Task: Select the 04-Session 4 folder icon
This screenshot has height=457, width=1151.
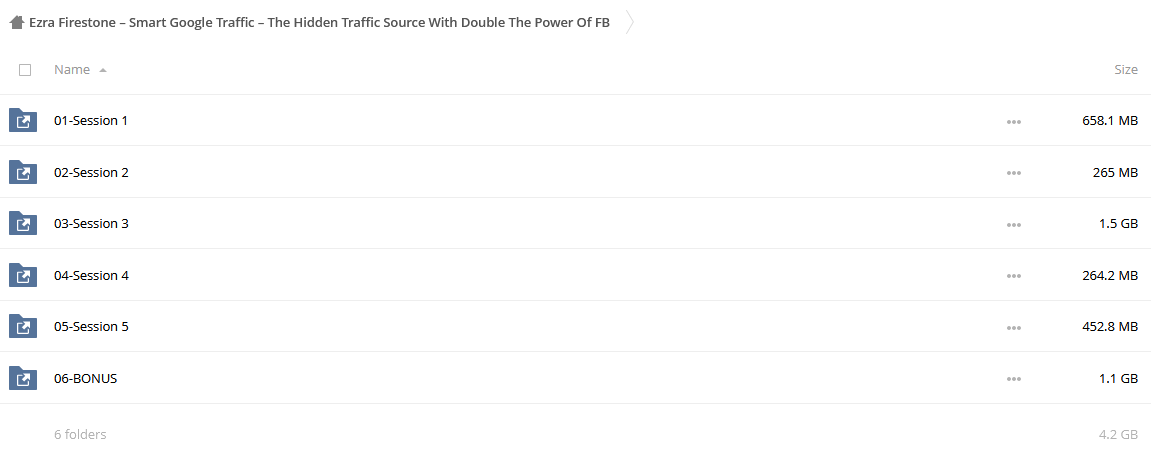Action: [x=23, y=276]
